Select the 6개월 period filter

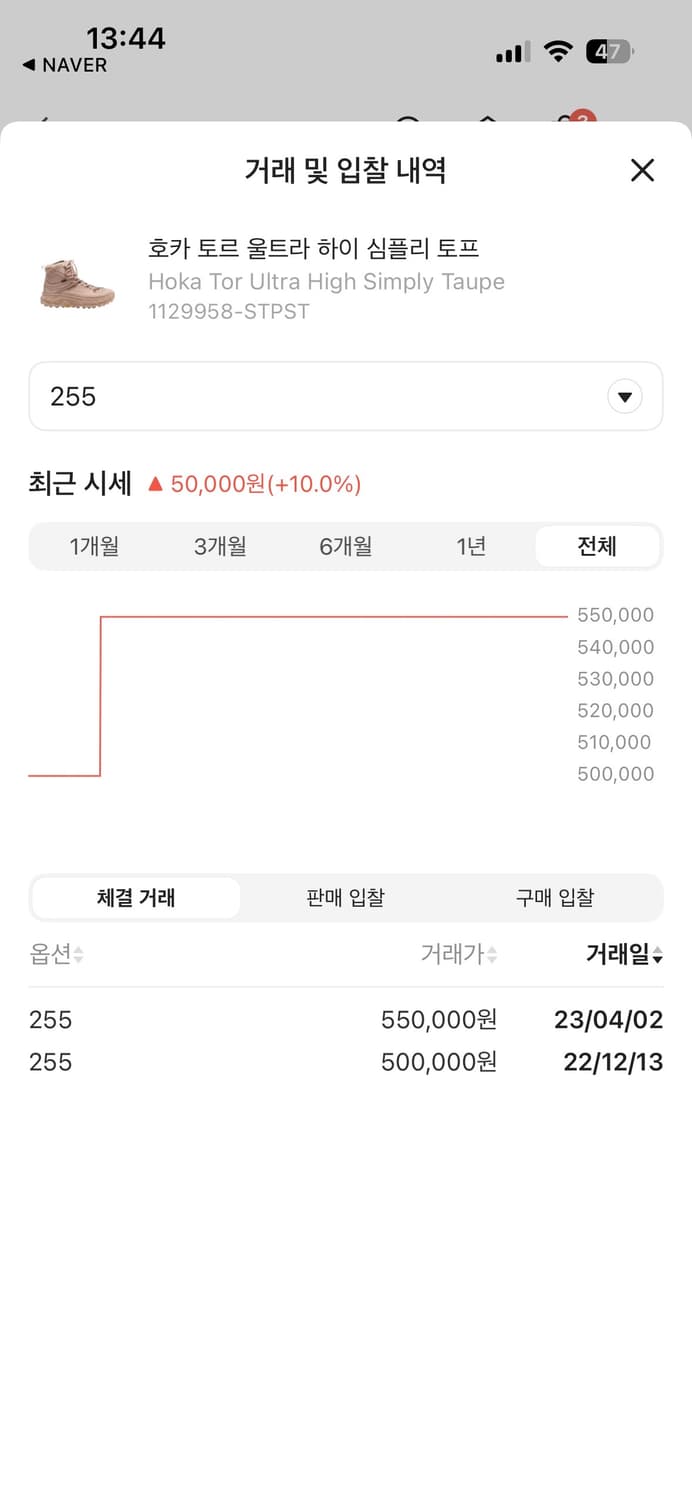[345, 546]
